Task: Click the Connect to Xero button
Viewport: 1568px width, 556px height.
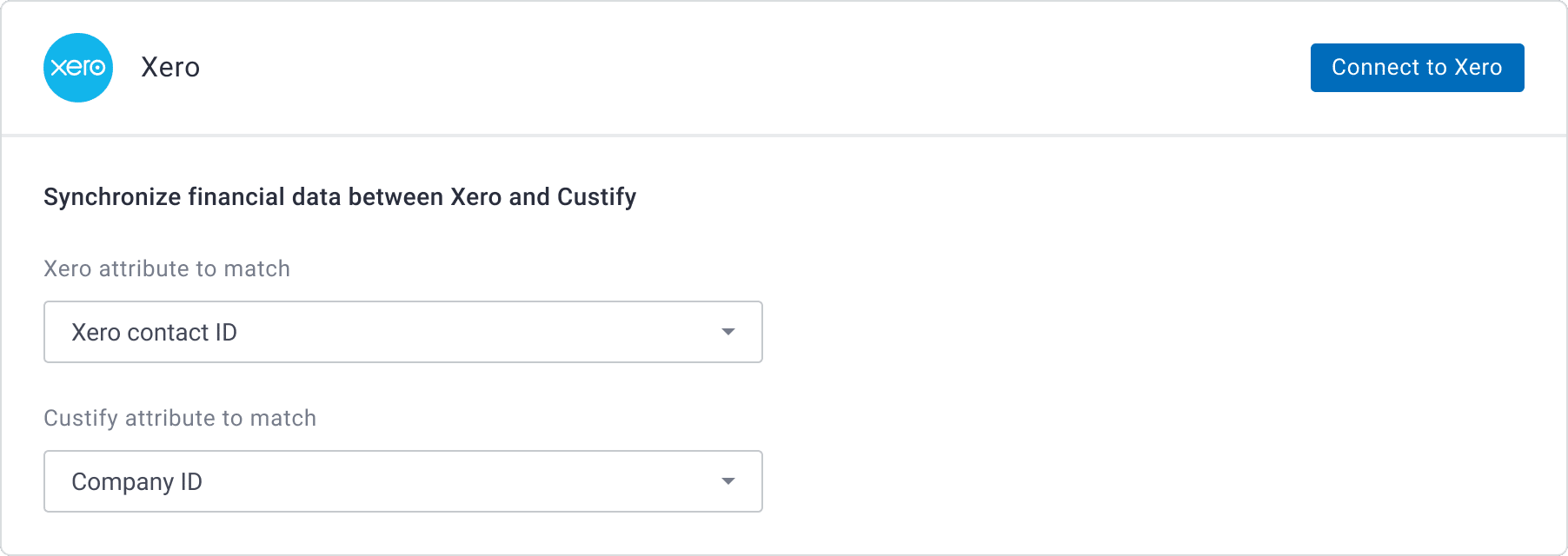Action: click(1417, 67)
